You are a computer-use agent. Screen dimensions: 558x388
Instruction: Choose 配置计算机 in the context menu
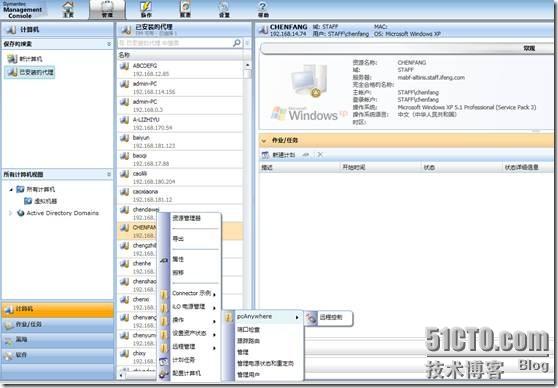[186, 373]
